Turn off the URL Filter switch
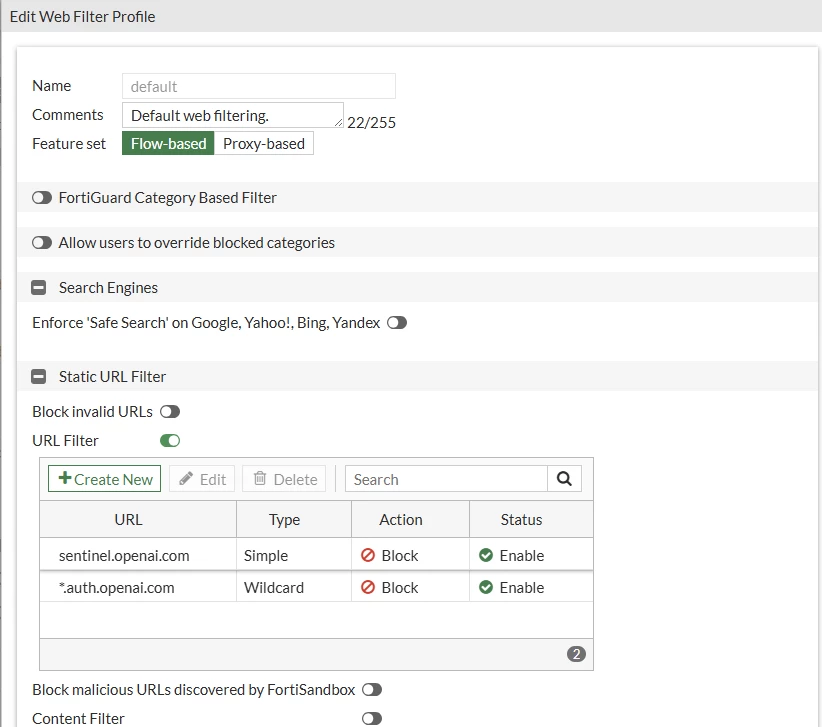This screenshot has width=822, height=727. 170,441
